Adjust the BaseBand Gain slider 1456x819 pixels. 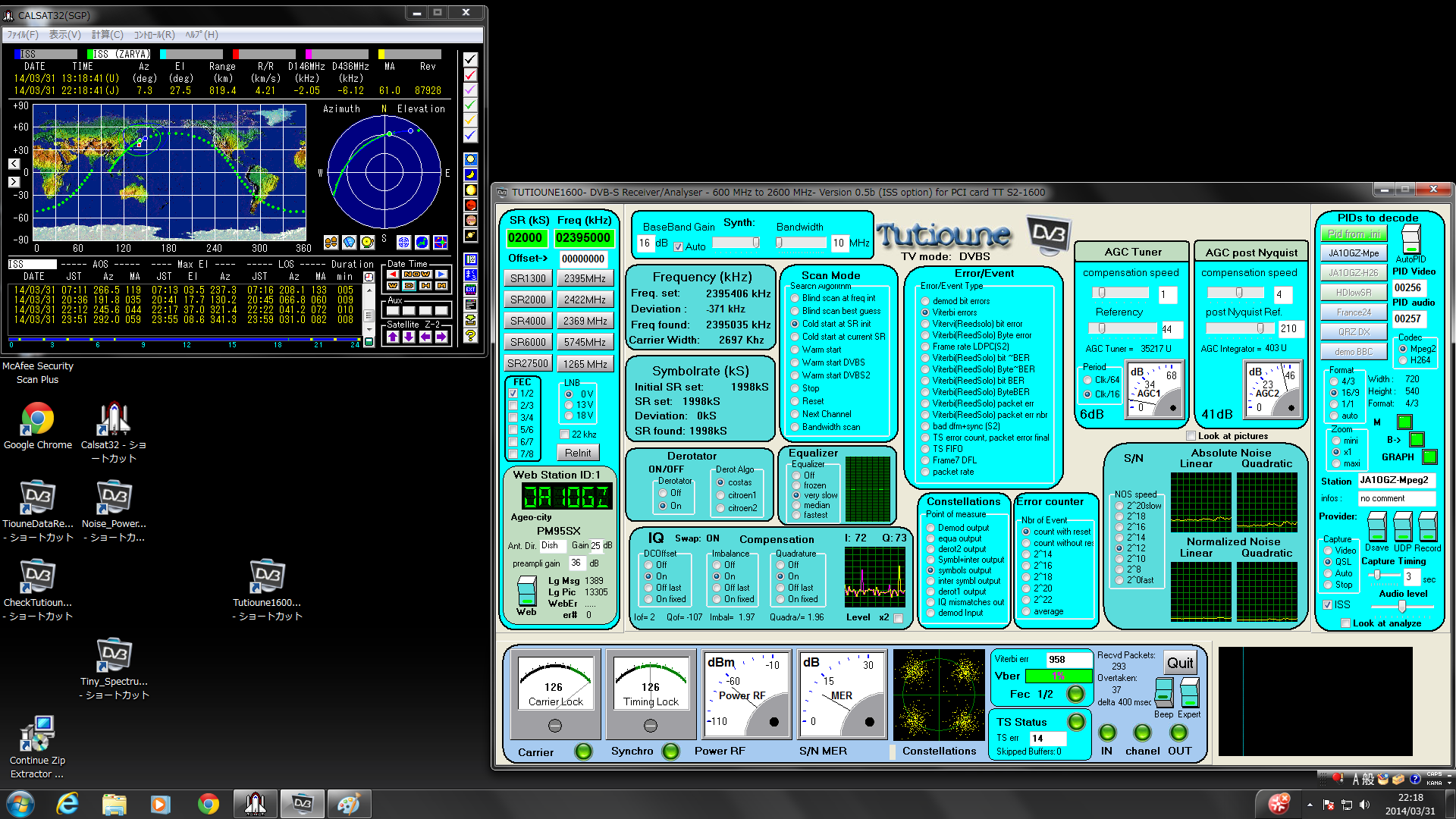(x=736, y=243)
